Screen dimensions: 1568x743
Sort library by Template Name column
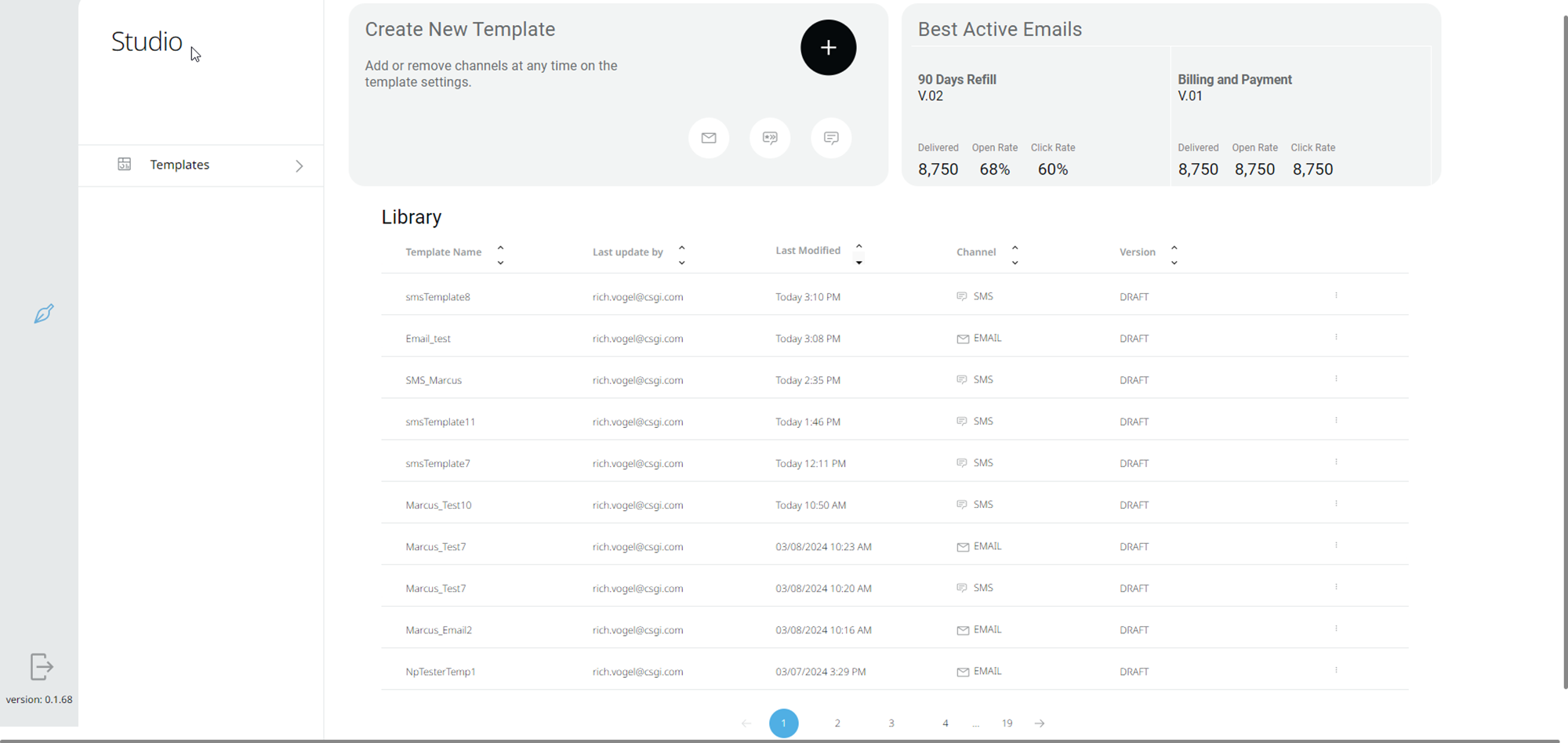tap(500, 254)
